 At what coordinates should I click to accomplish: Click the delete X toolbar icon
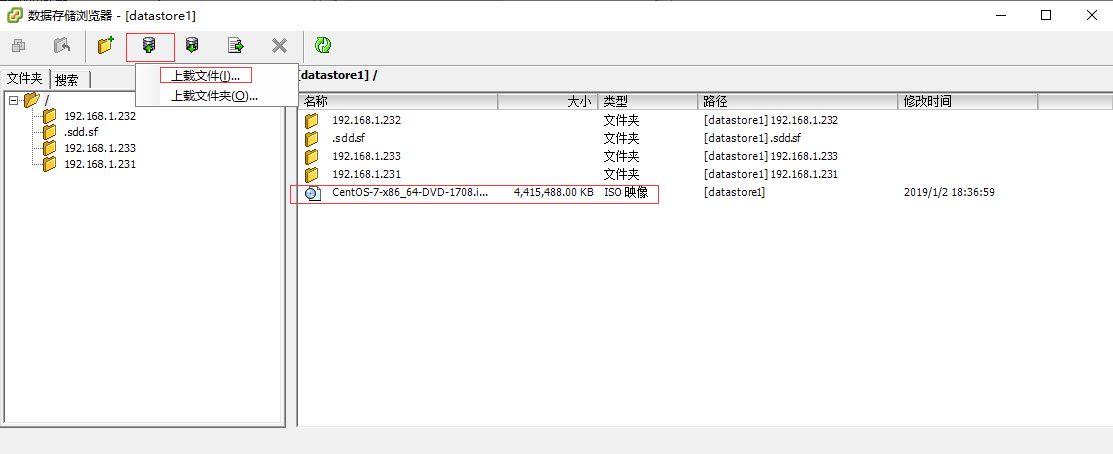point(280,46)
